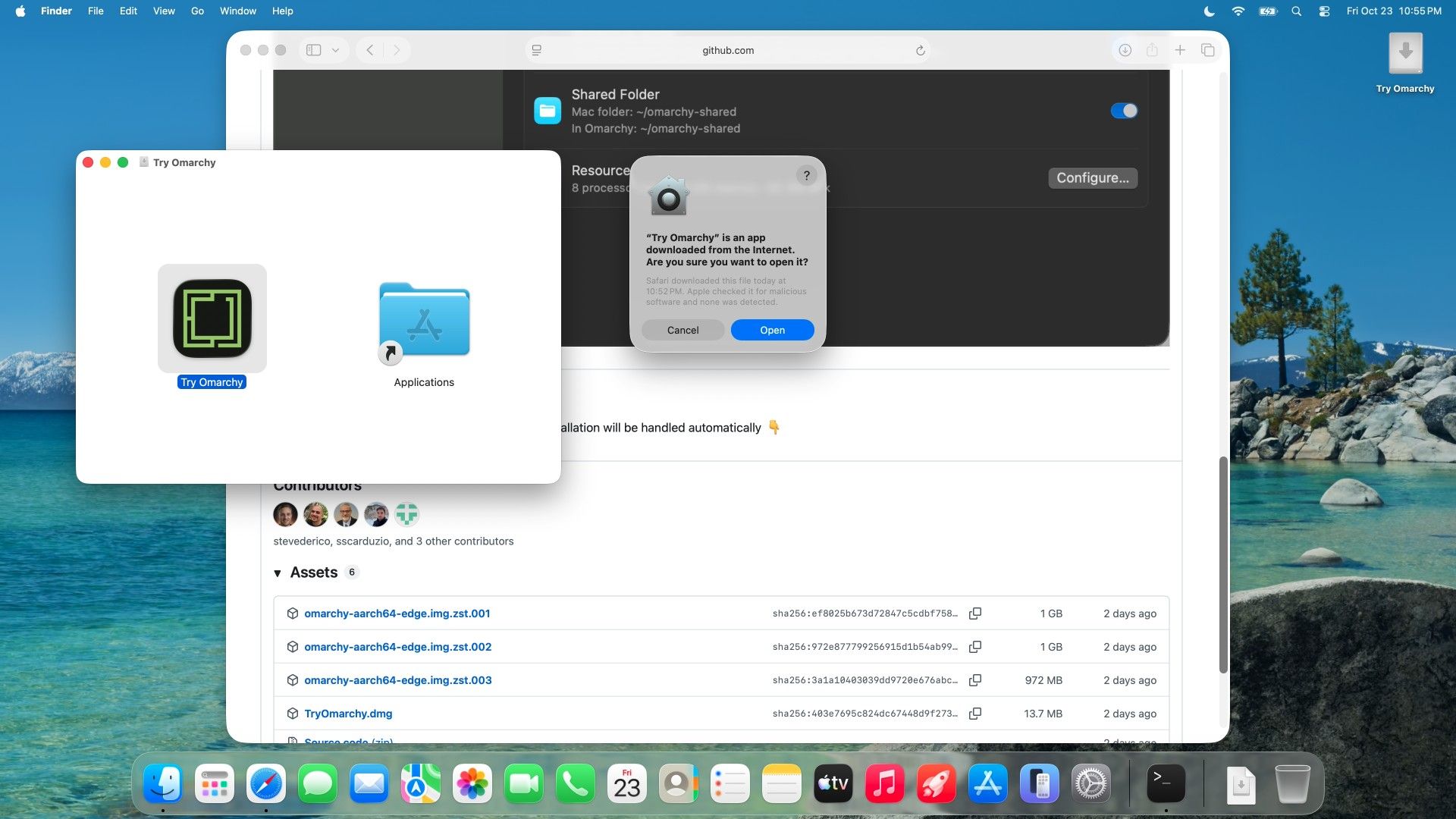Click Wi-Fi icon in menu bar
1456x819 pixels.
point(1238,11)
